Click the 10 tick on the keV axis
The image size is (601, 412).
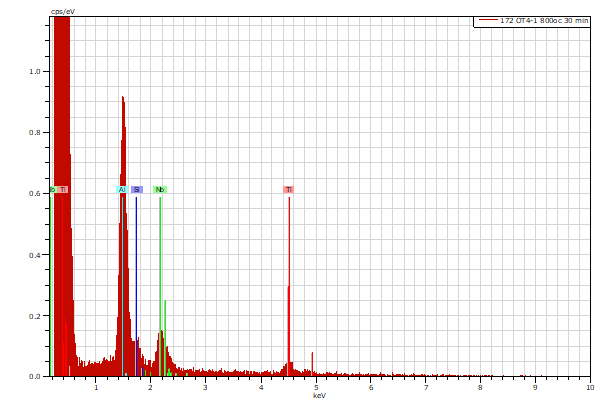click(590, 387)
